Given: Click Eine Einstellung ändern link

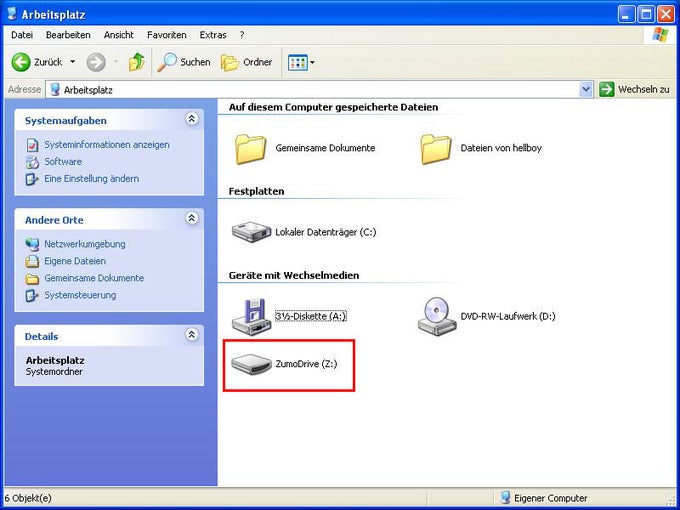Looking at the screenshot, I should tap(92, 179).
